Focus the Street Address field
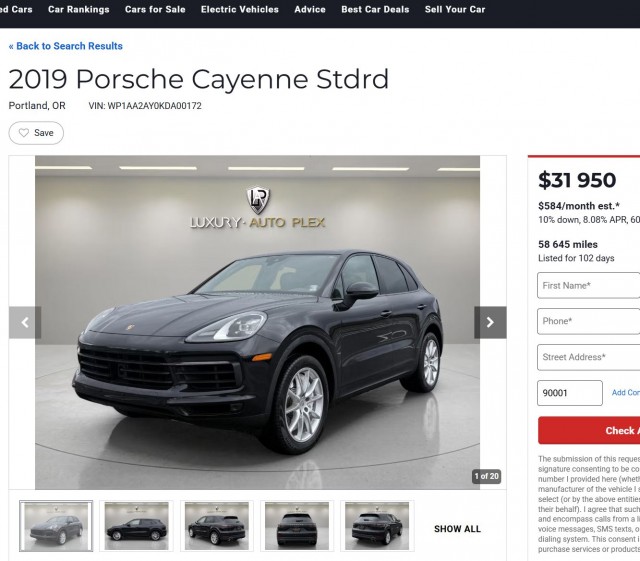640x561 pixels. [589, 357]
